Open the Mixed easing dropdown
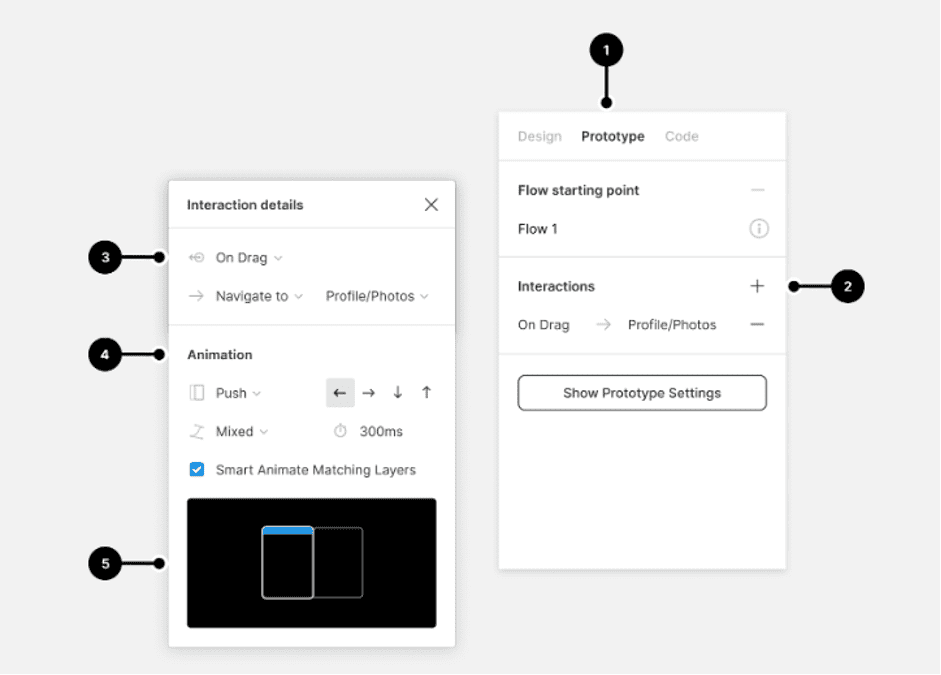941x675 pixels. (238, 431)
